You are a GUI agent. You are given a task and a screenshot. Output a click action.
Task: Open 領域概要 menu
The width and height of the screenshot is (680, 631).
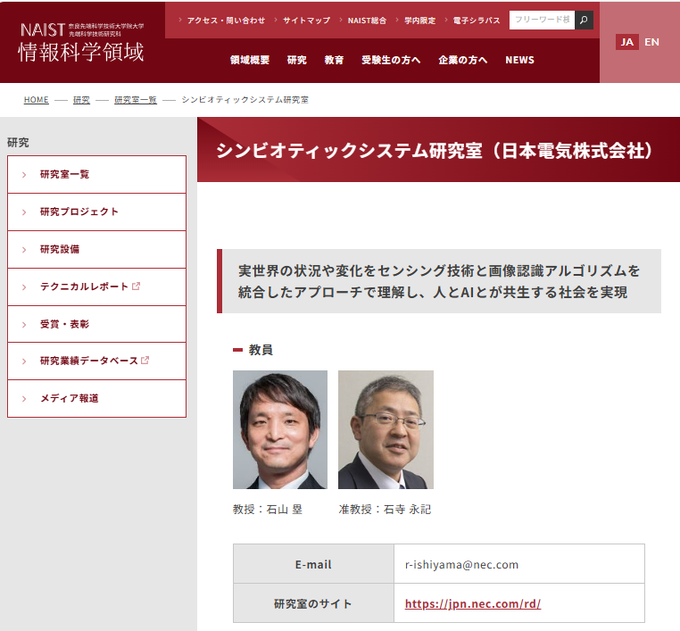250,60
